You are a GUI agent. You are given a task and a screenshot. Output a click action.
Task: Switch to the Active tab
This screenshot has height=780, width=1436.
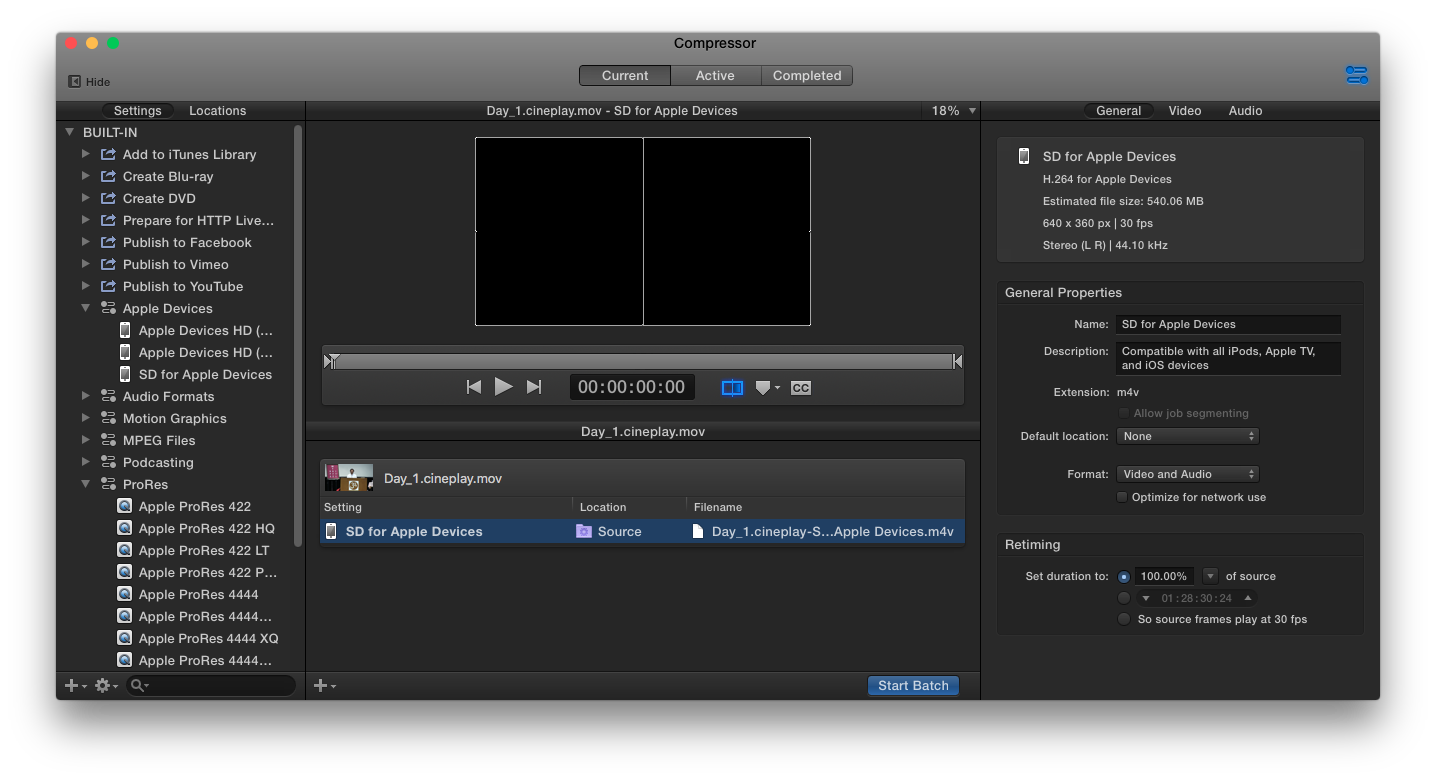pos(715,75)
